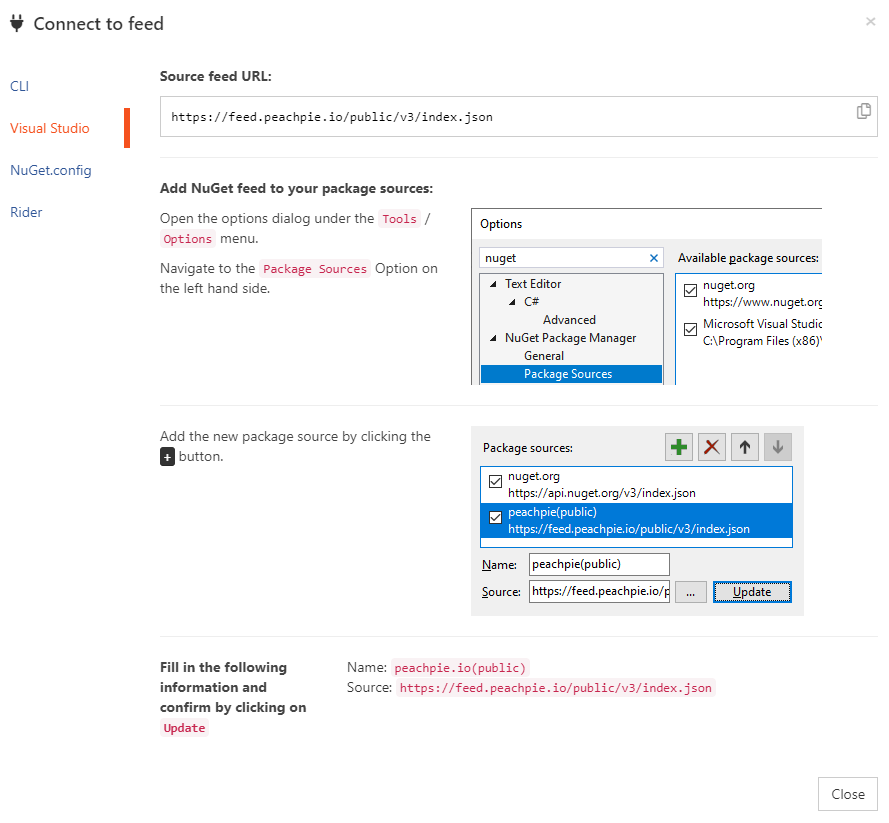Copy the source feed URL
Image resolution: width=889 pixels, height=823 pixels.
(863, 111)
